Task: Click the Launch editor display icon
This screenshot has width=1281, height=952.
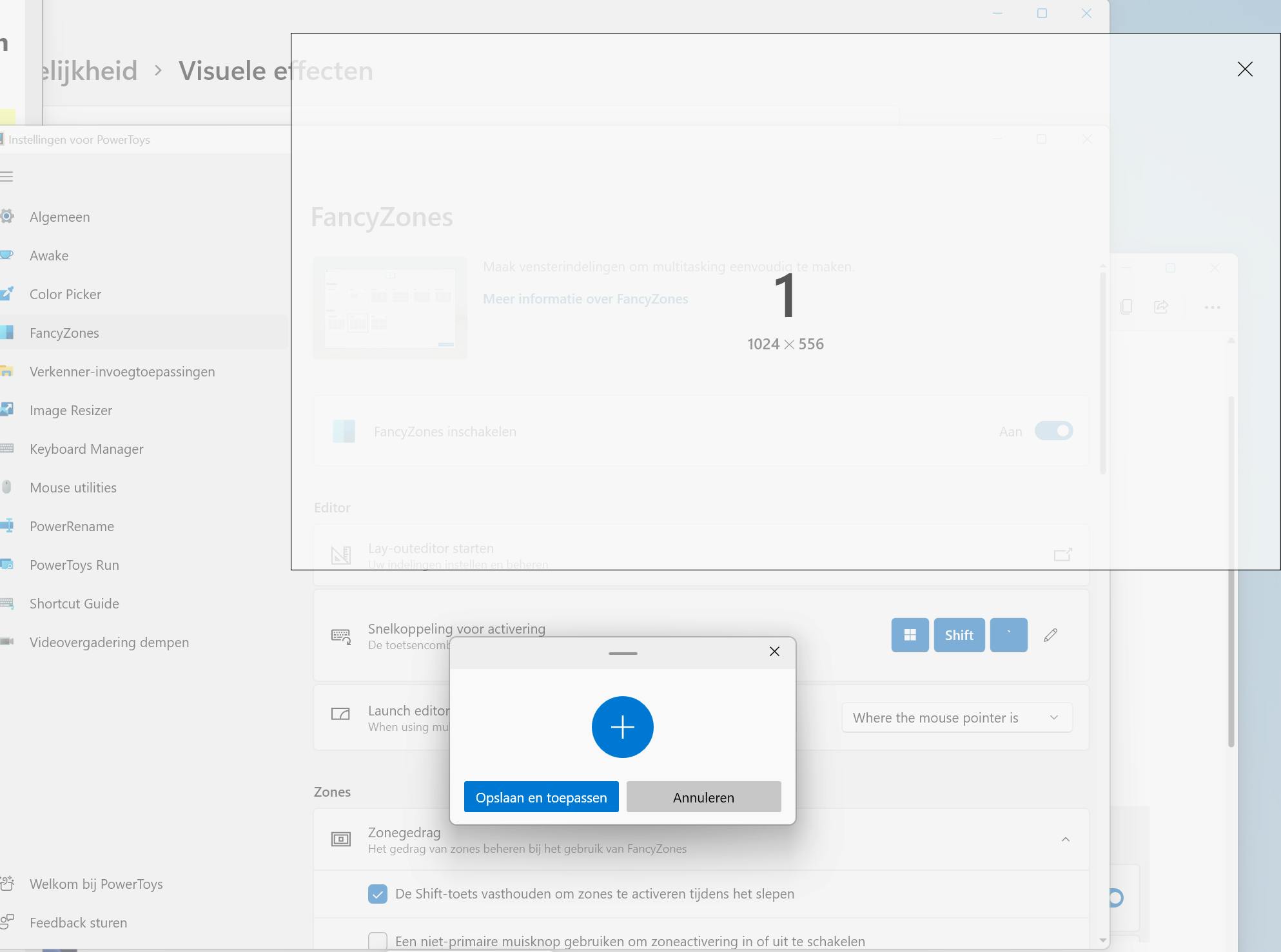Action: (340, 714)
